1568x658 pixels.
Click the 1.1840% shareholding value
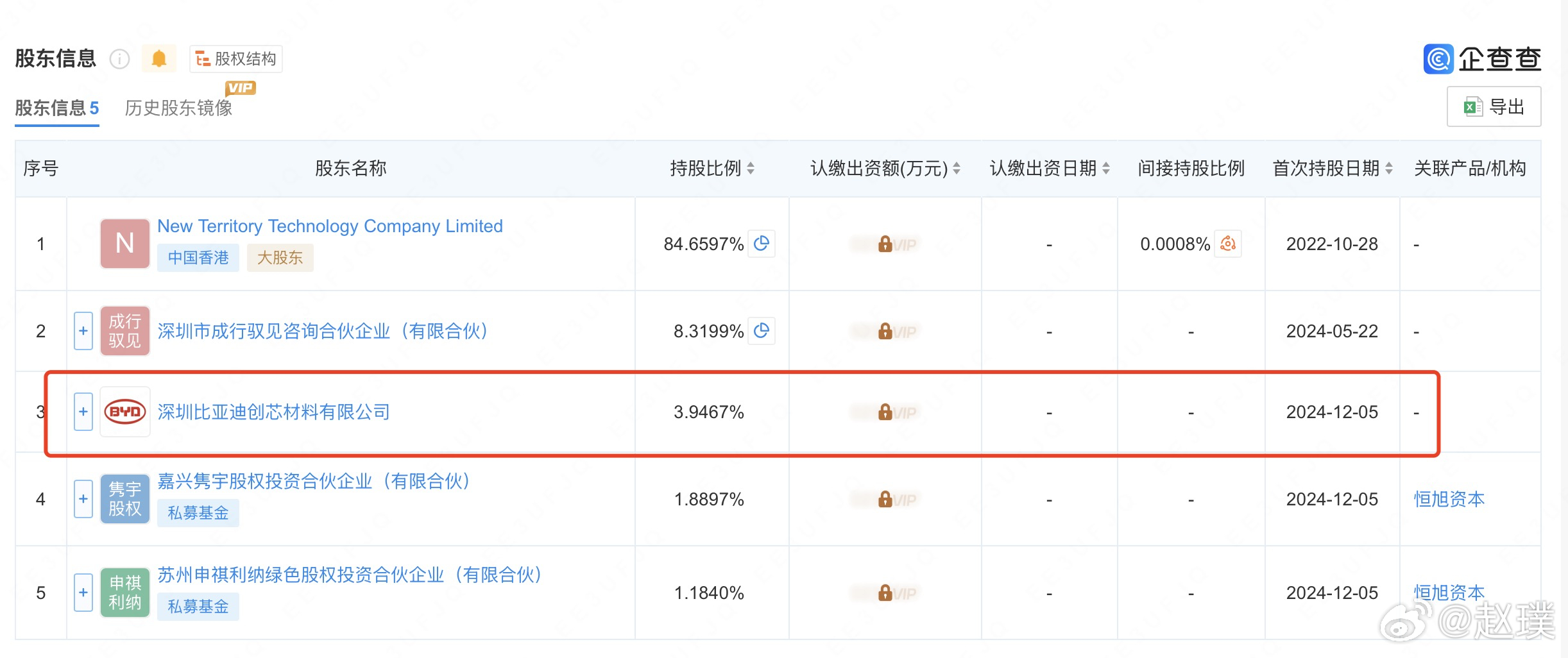[x=708, y=593]
